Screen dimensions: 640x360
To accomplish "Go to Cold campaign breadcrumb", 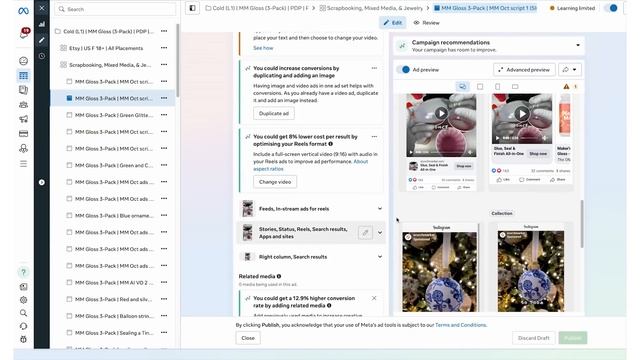I will click(257, 8).
